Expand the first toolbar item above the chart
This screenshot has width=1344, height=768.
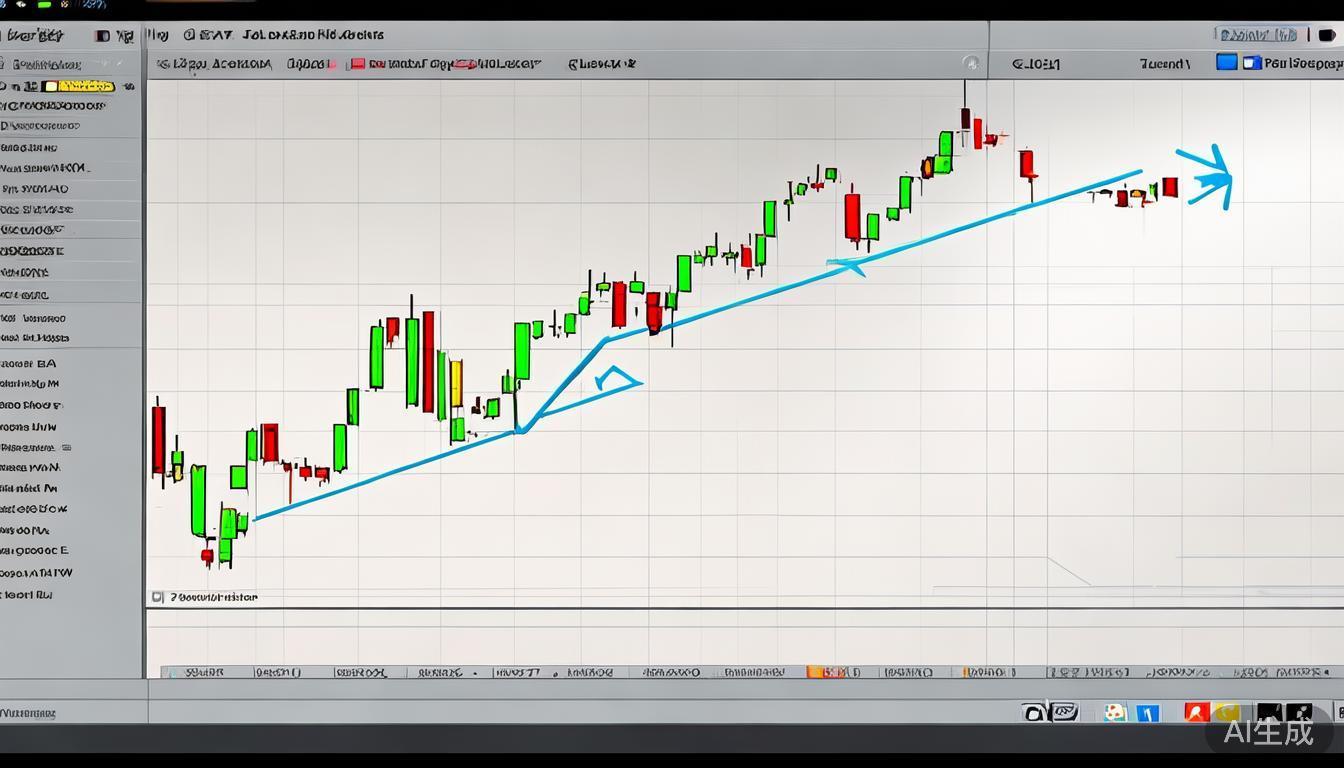(x=212, y=64)
